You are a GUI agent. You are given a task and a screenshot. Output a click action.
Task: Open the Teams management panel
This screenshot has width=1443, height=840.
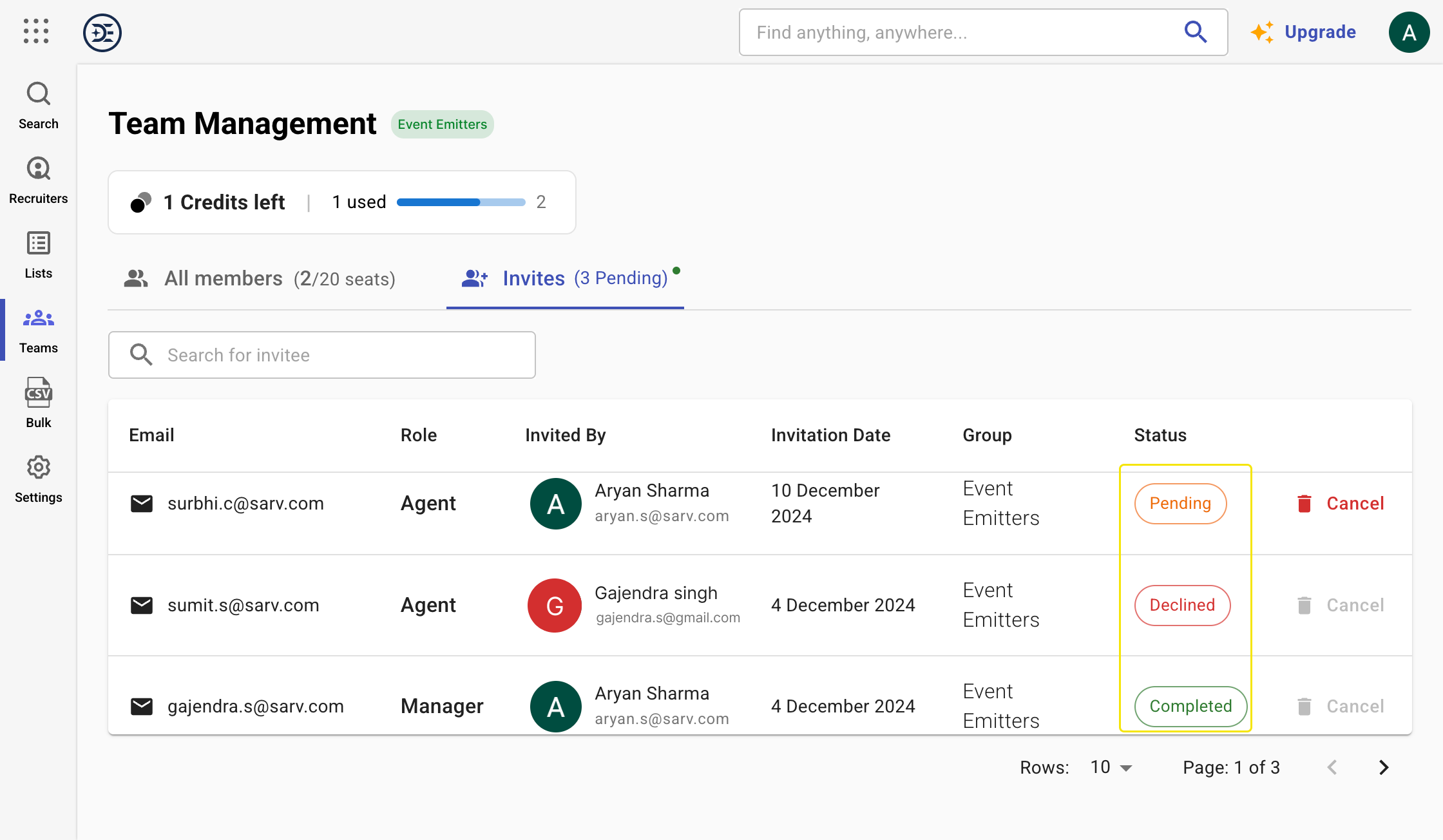pyautogui.click(x=38, y=329)
